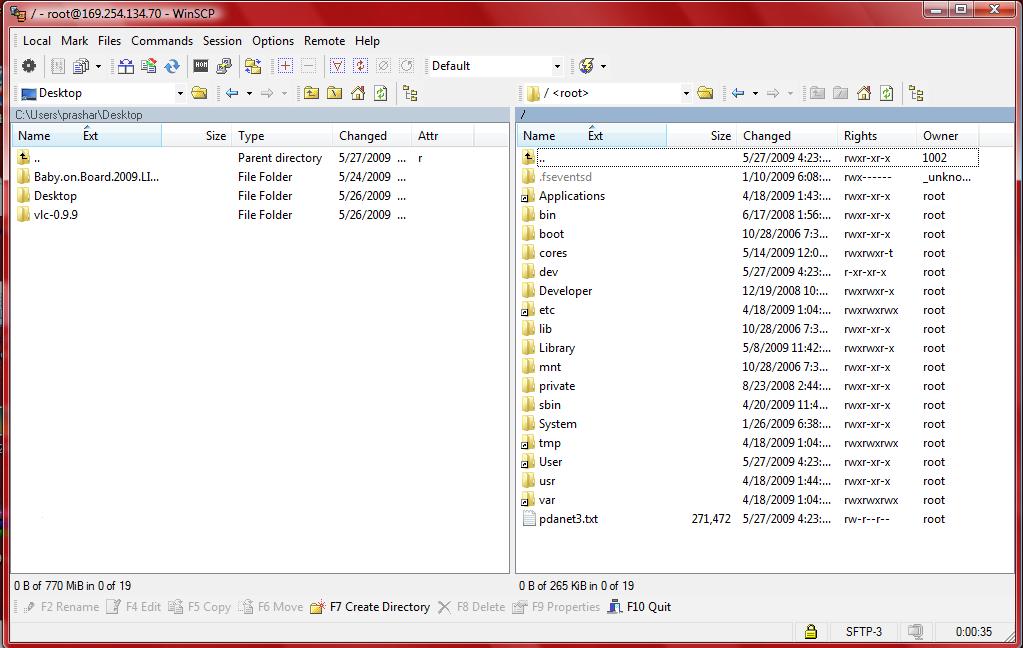Click F2 Rename button
The width and height of the screenshot is (1023, 648).
click(x=61, y=607)
